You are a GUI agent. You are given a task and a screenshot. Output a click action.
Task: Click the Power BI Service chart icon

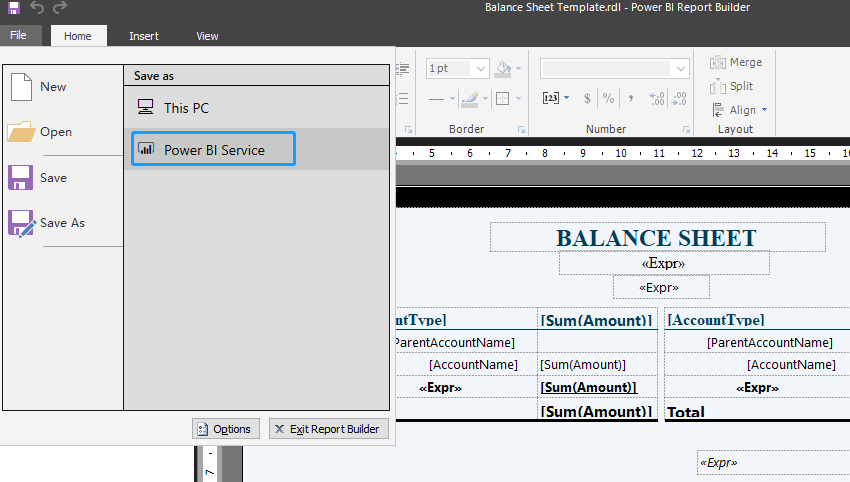click(x=146, y=148)
